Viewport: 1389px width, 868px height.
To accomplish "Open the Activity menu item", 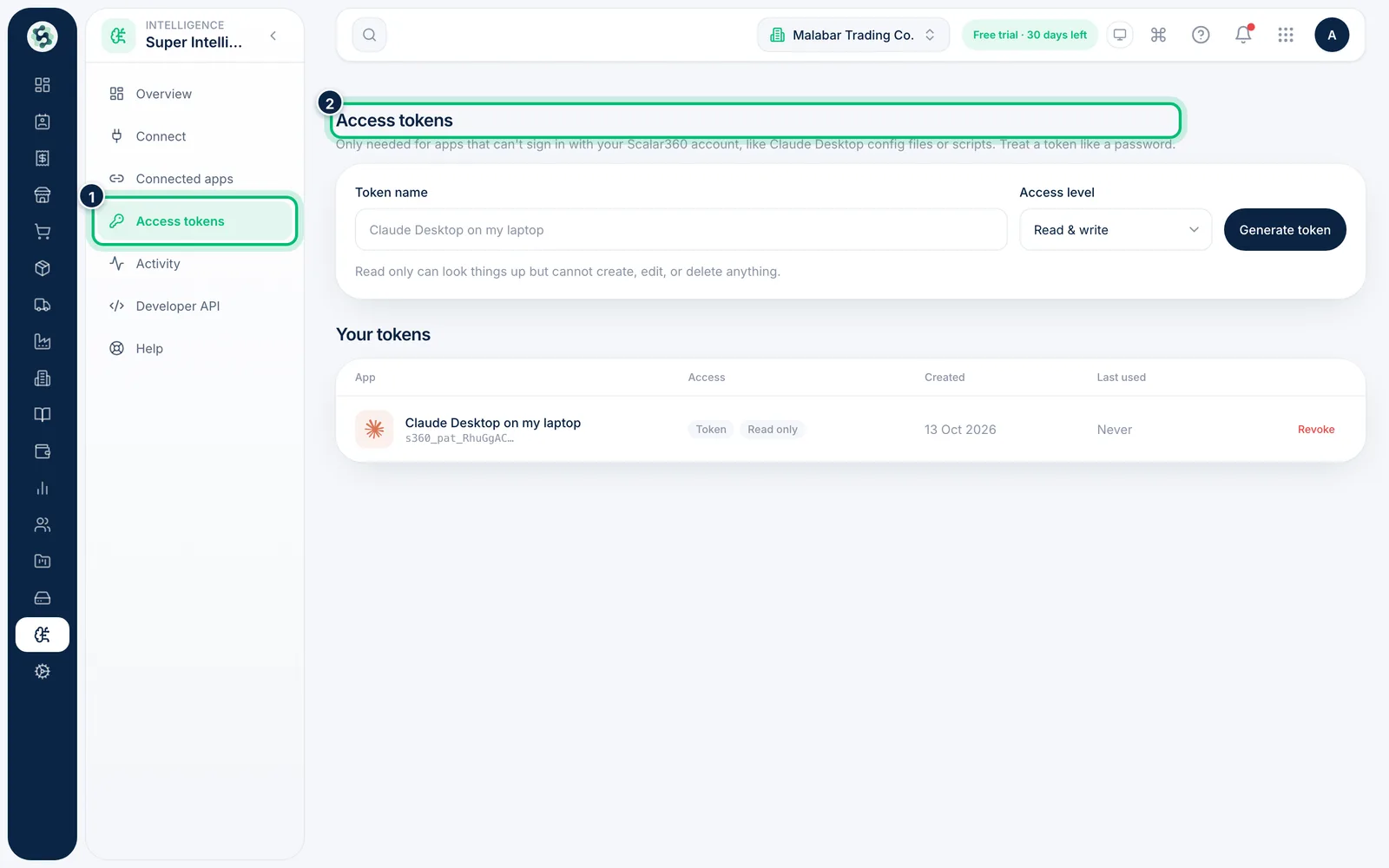I will 194,264.
